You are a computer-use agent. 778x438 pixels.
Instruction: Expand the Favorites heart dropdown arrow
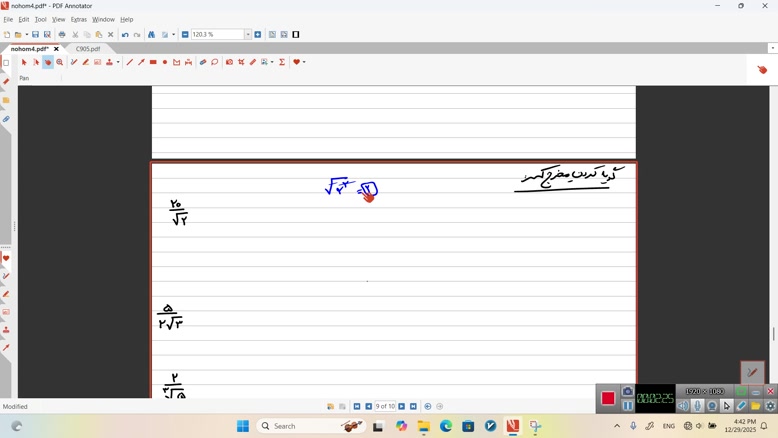click(x=303, y=62)
